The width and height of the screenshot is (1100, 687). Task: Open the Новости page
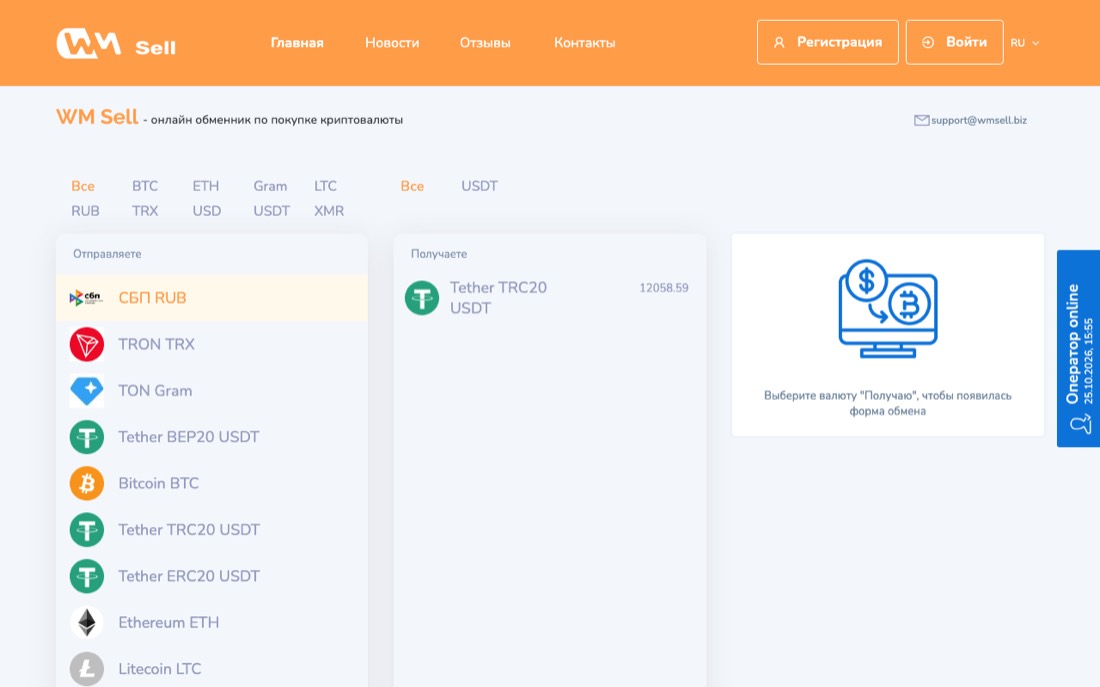click(392, 43)
